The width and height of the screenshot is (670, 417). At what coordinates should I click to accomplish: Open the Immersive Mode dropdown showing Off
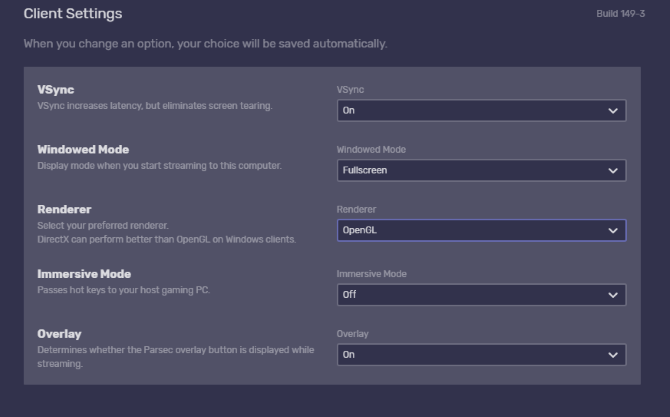click(481, 295)
